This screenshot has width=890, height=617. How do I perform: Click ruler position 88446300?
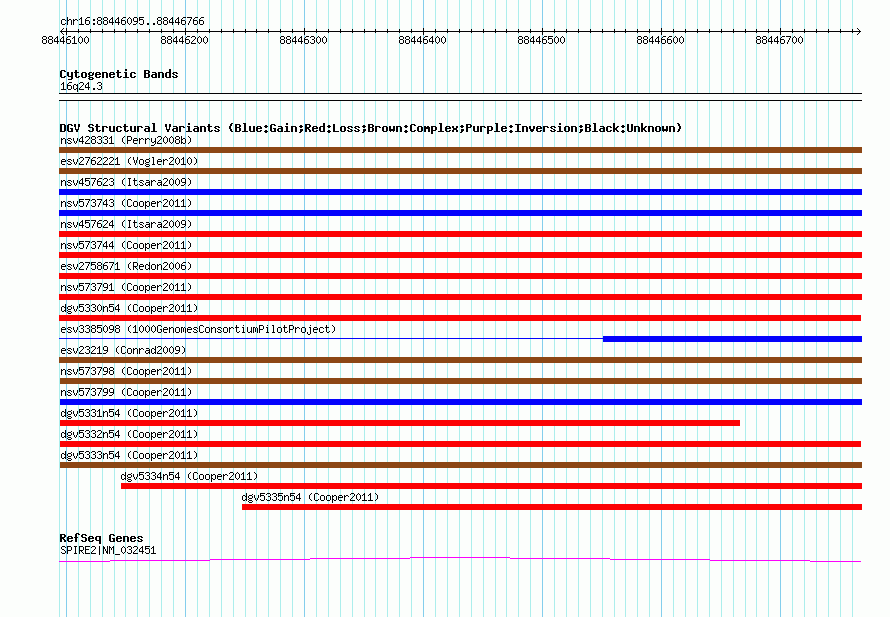point(303,40)
